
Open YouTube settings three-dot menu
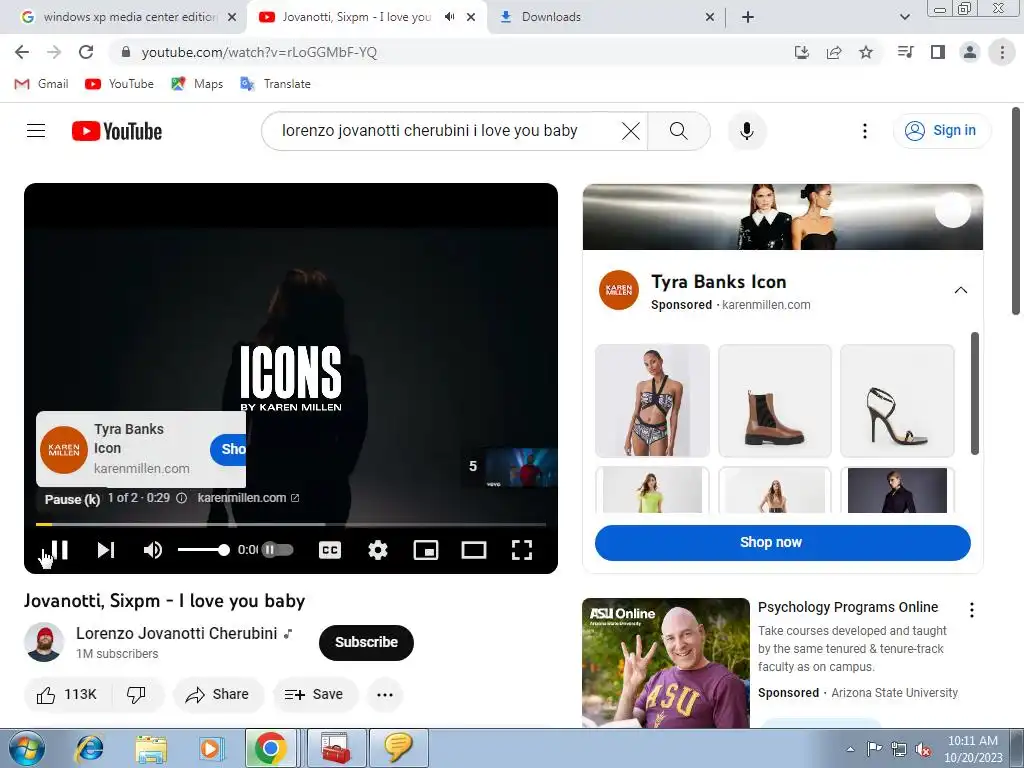click(x=865, y=131)
